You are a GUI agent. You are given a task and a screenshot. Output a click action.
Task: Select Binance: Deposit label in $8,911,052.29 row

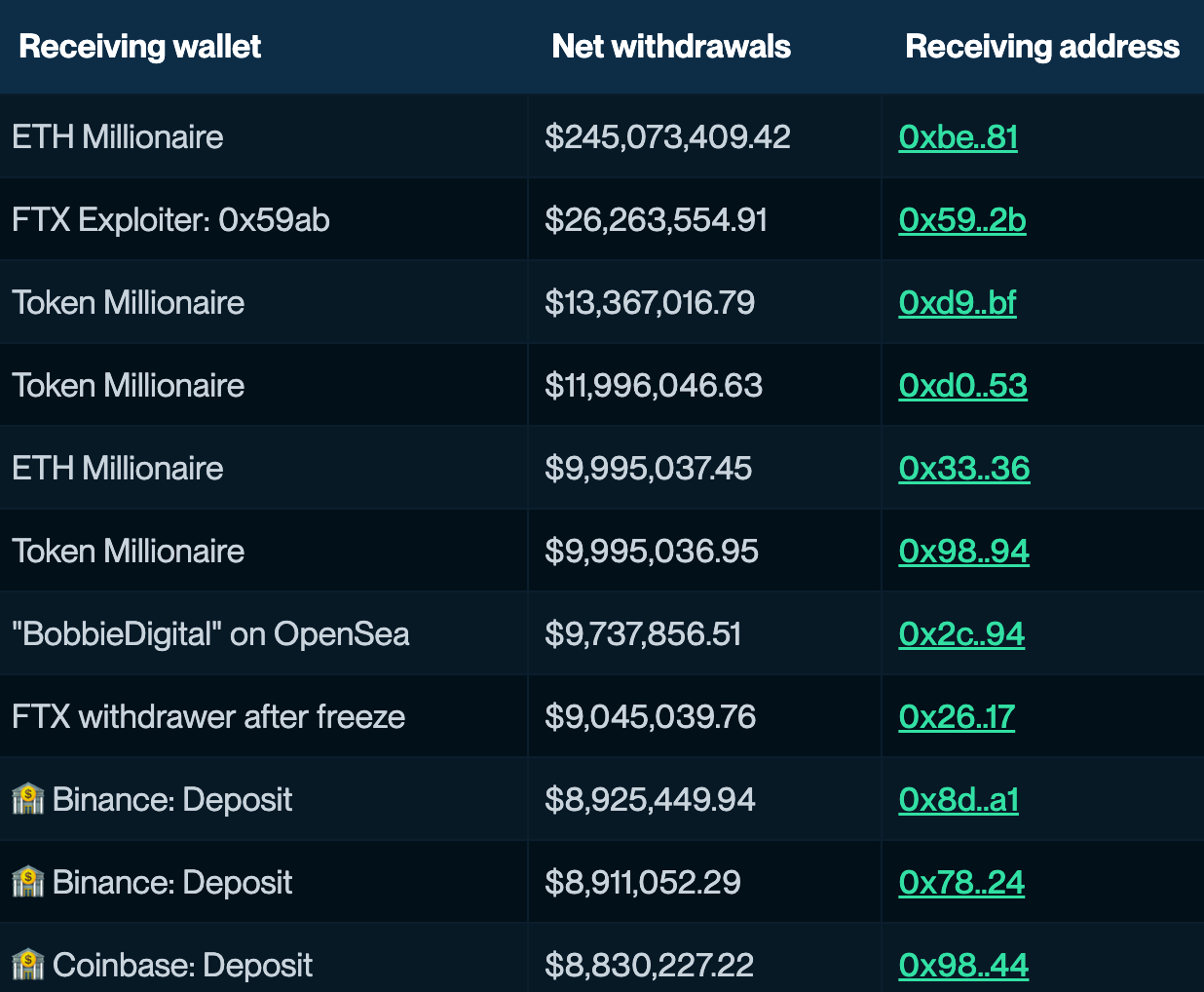tap(172, 883)
